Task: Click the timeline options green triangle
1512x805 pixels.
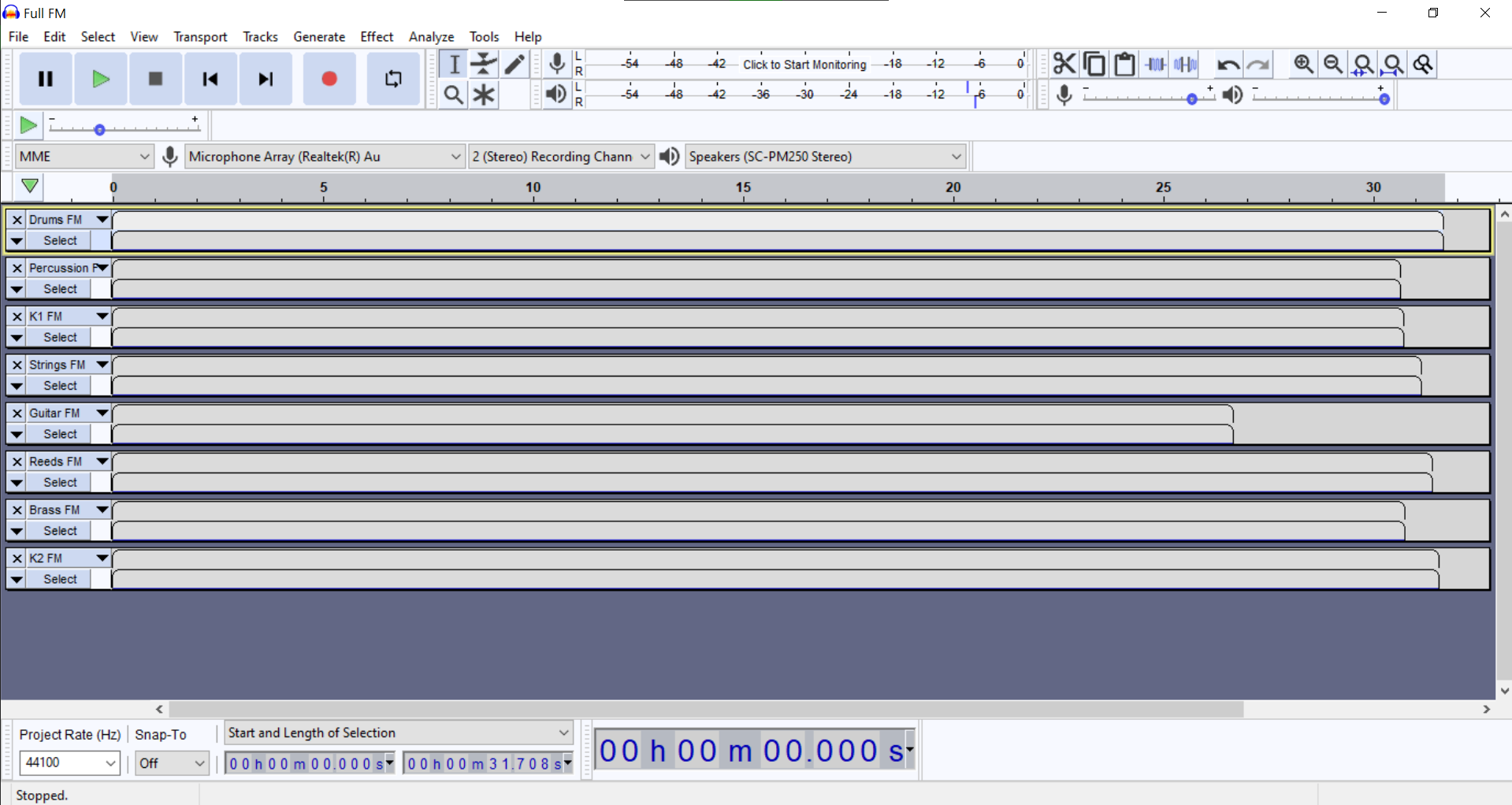Action: coord(30,187)
